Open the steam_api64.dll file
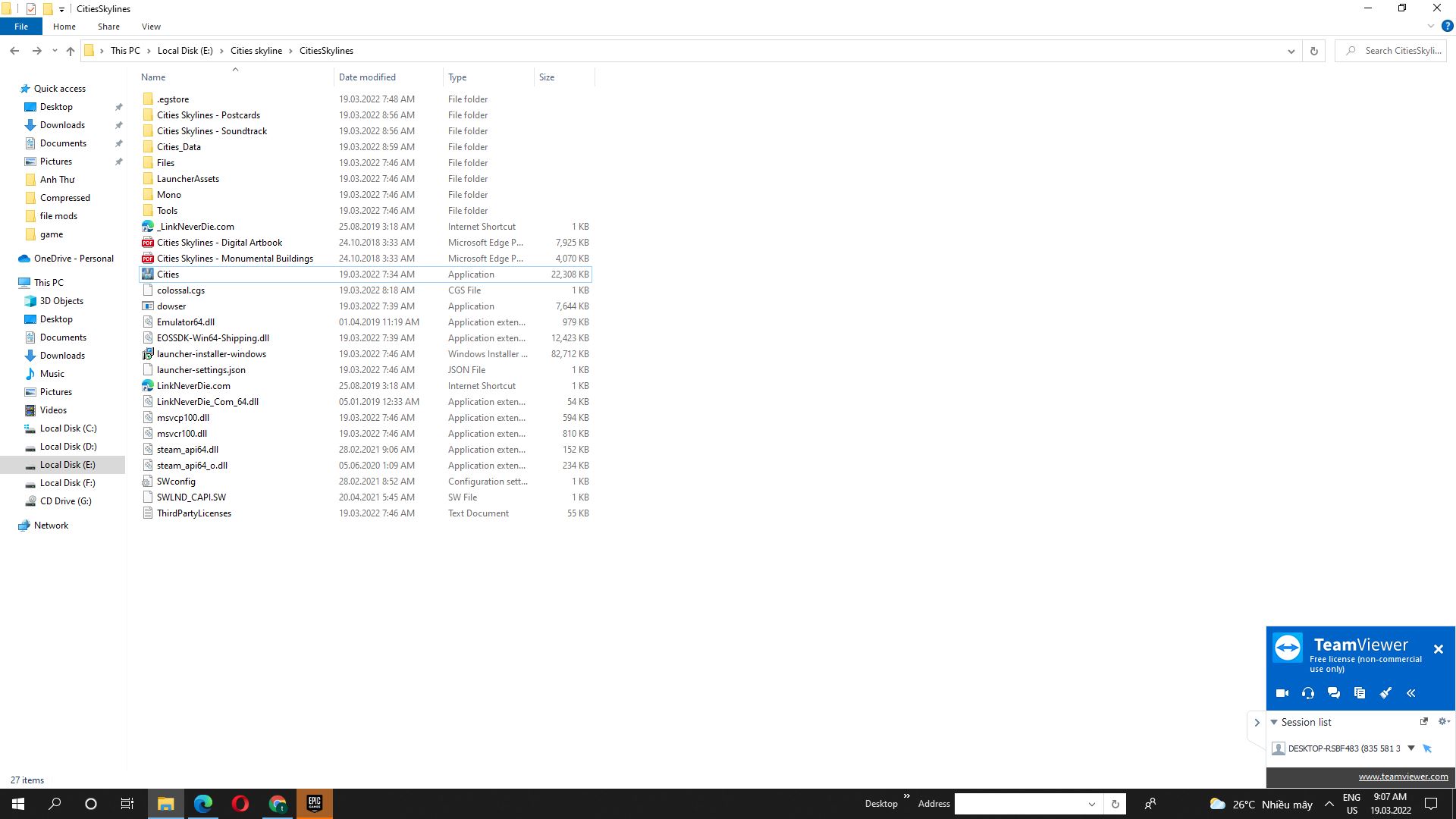 (x=187, y=449)
